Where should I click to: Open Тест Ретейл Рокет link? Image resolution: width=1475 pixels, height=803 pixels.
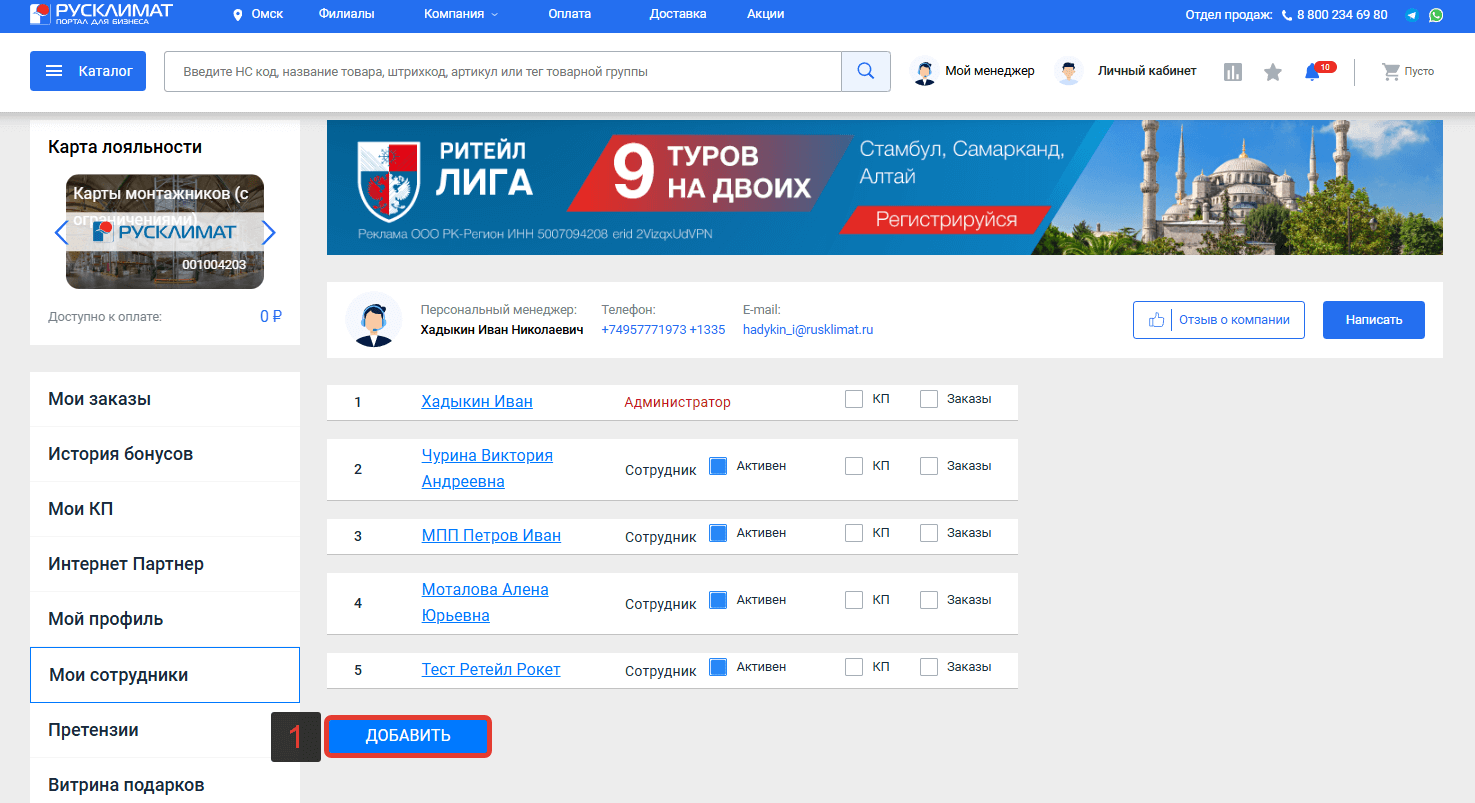[491, 669]
